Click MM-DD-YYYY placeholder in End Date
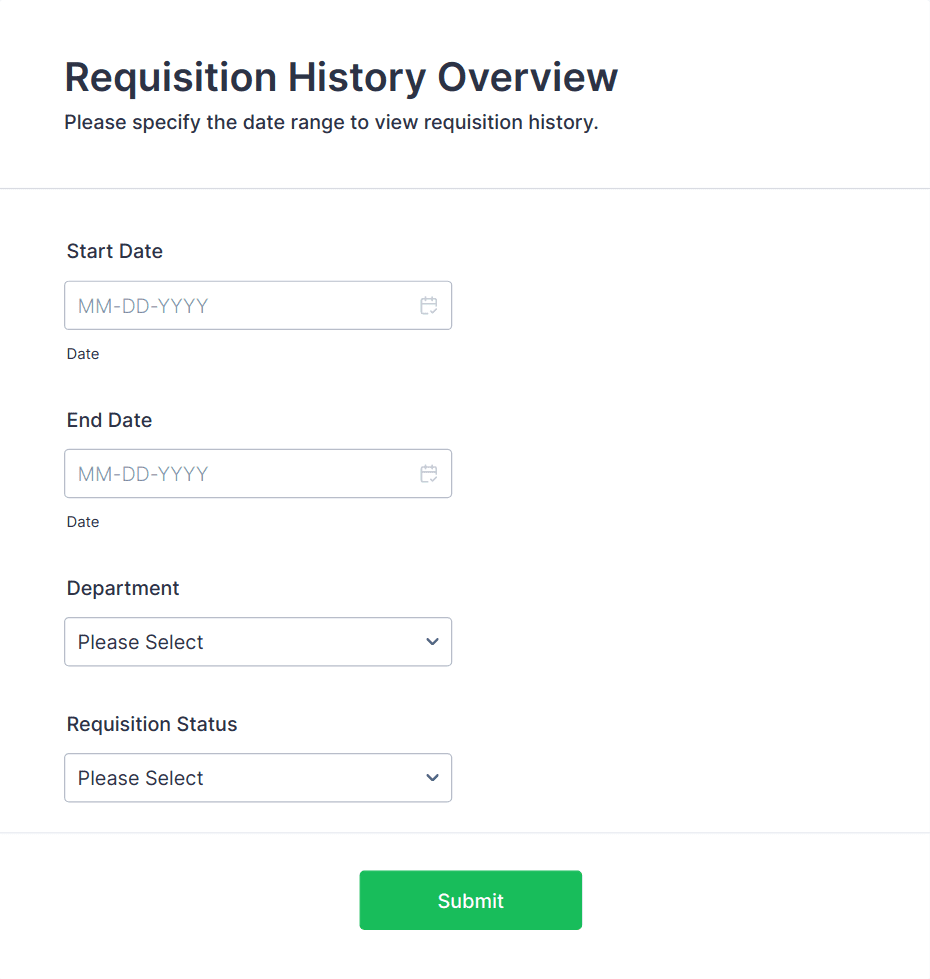Image resolution: width=930 pixels, height=979 pixels. tap(143, 474)
